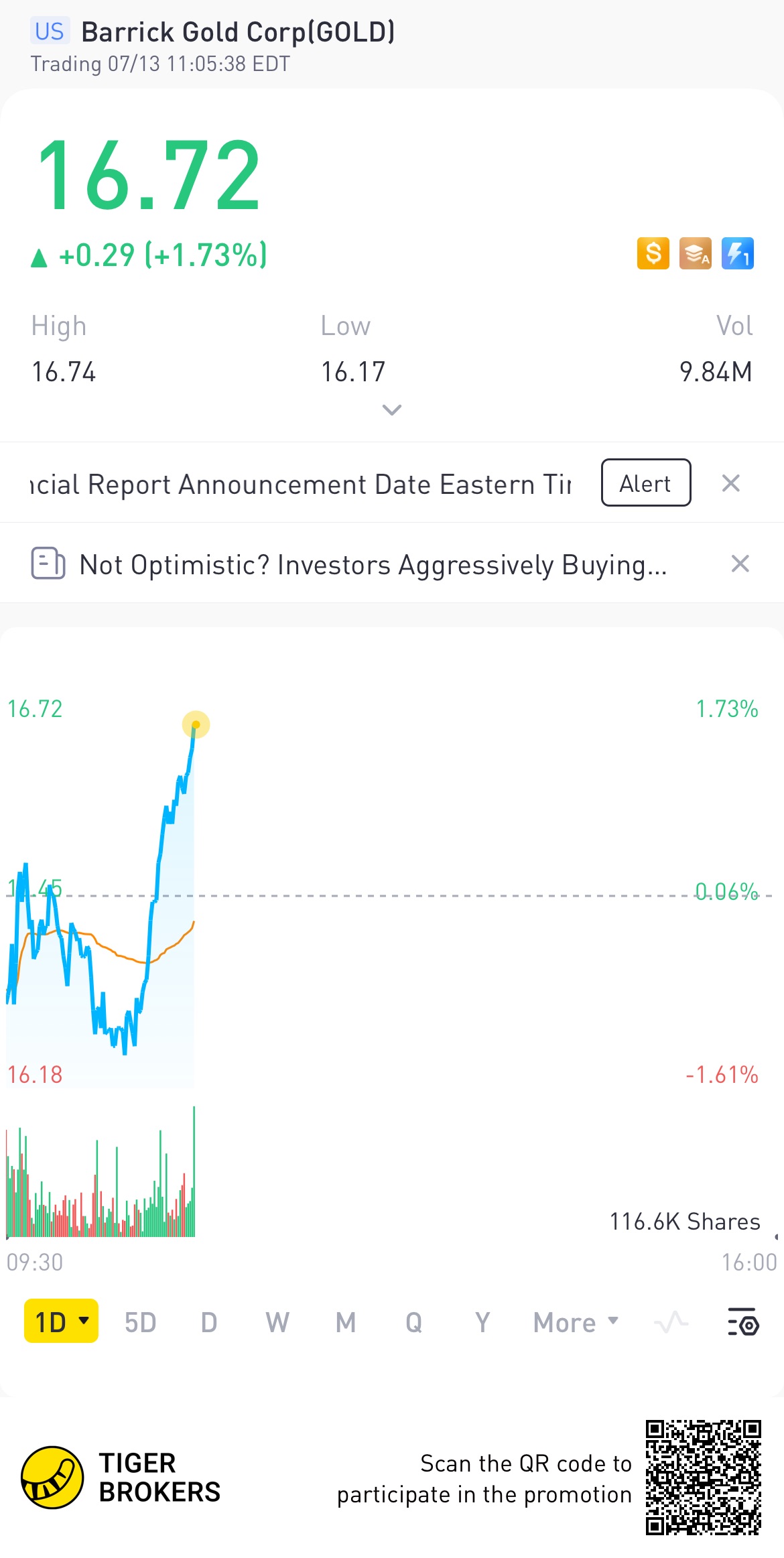Tap the orange dollar sign badge icon

pyautogui.click(x=653, y=254)
